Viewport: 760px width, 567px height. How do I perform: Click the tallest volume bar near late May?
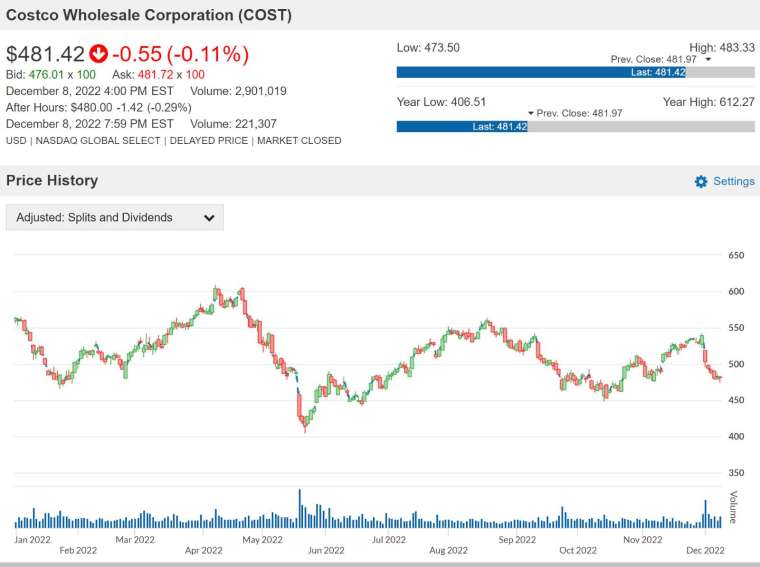click(x=300, y=508)
